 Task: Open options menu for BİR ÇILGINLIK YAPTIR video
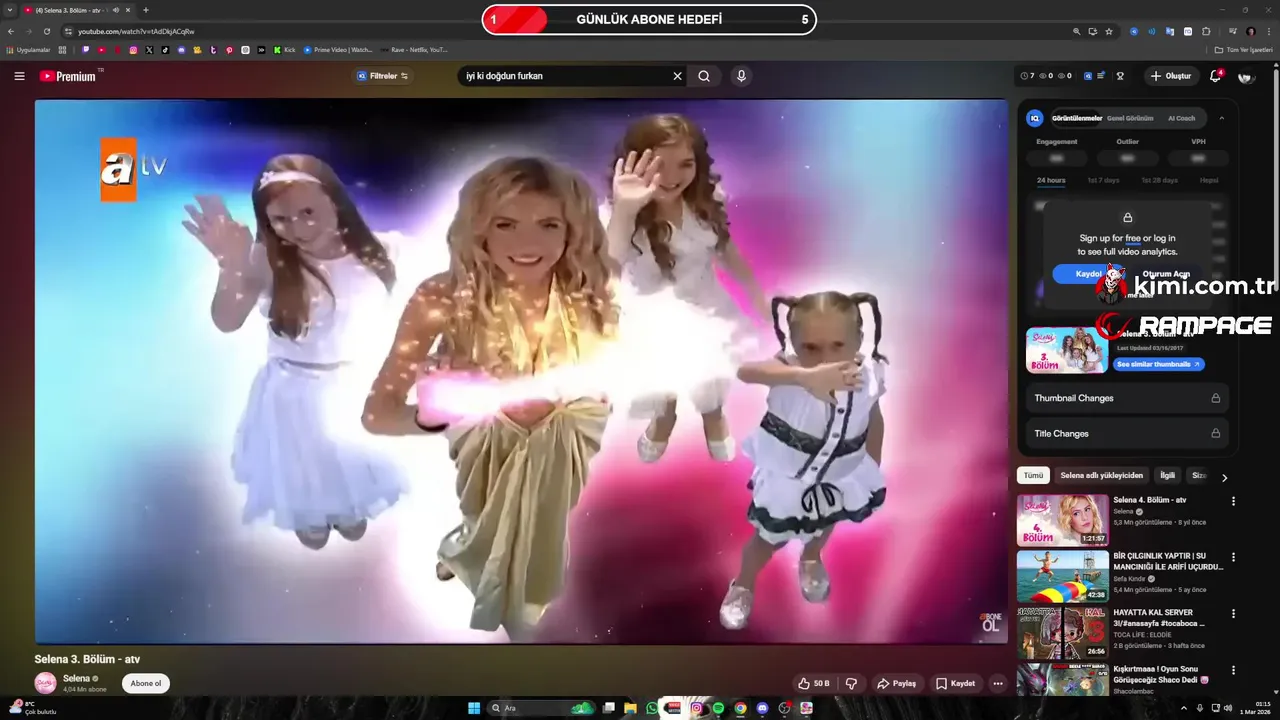1233,557
